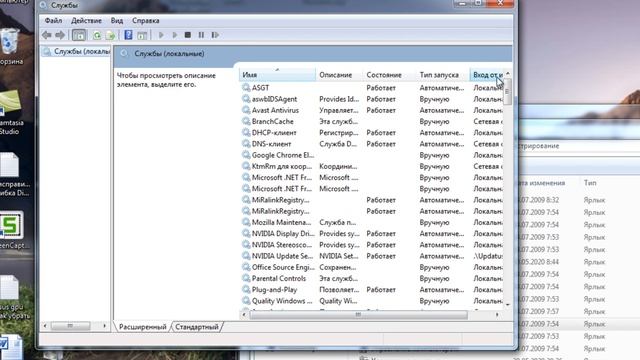Click Сетевая account cell in BranchCache row

coord(488,122)
